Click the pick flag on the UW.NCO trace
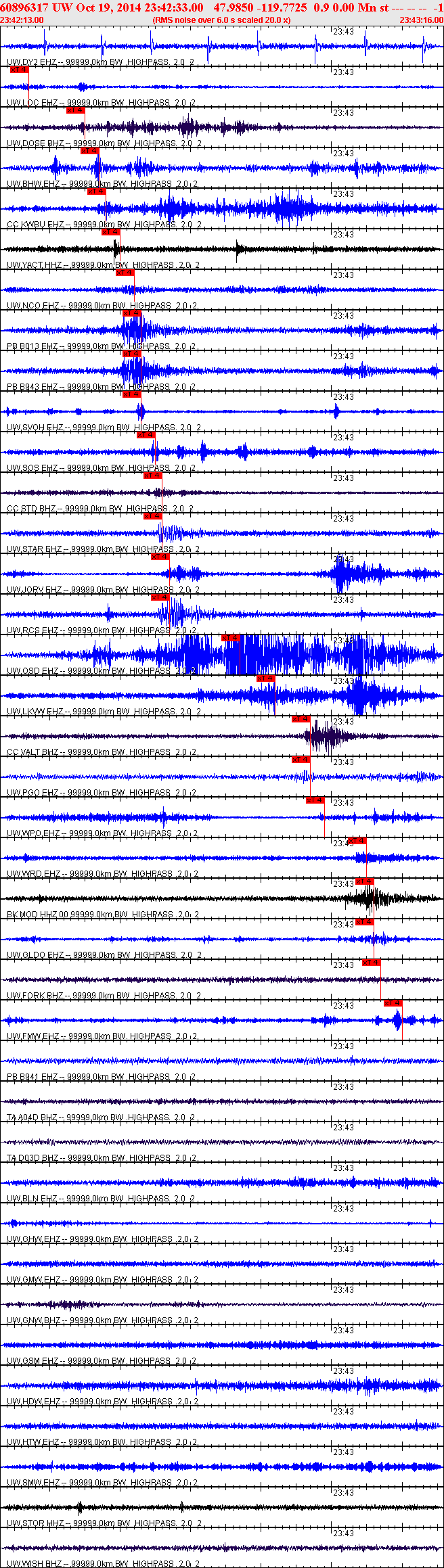Screen dimensions: 444x1568 (125, 273)
